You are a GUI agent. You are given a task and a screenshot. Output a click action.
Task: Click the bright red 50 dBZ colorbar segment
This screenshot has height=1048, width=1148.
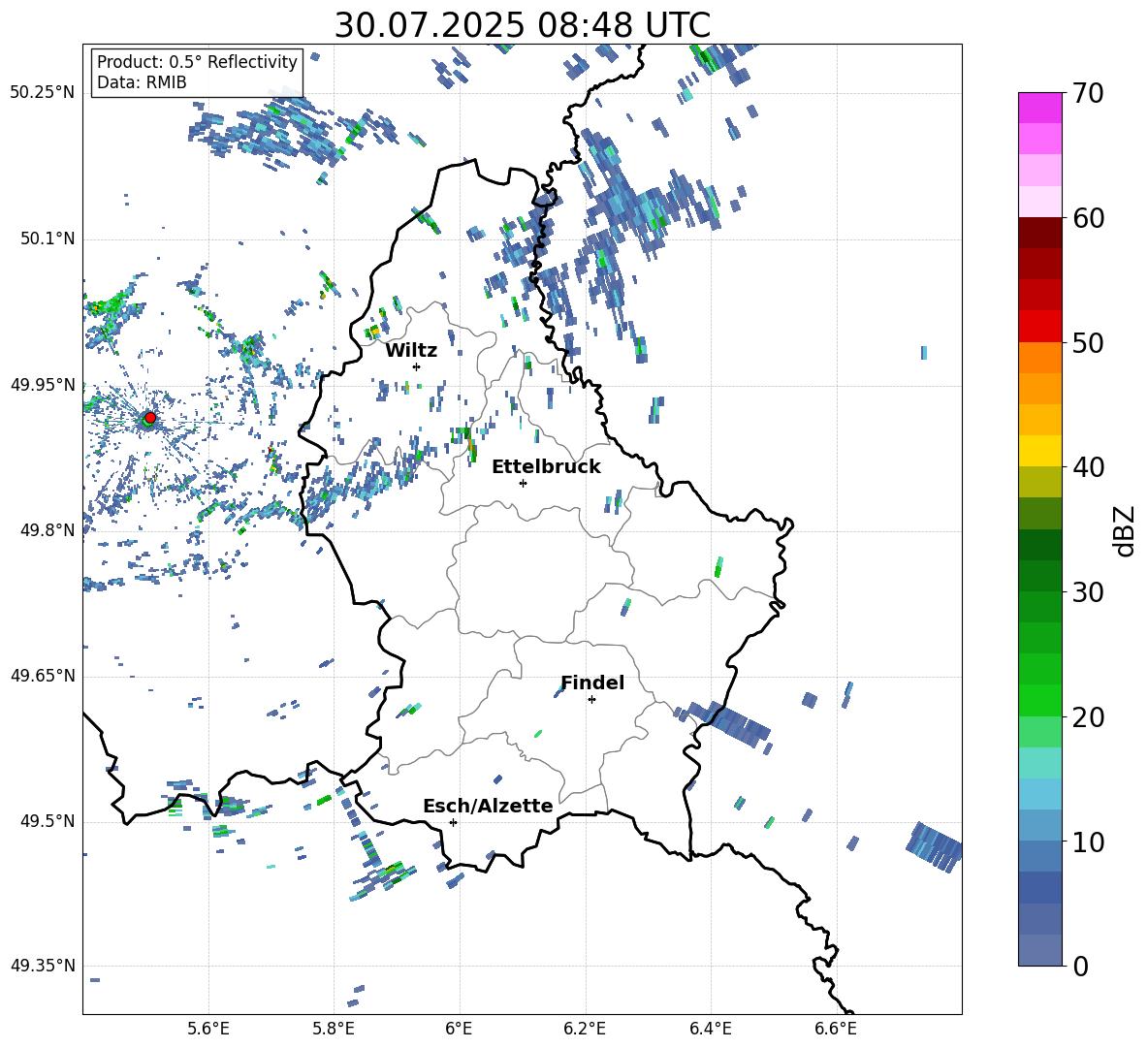click(1040, 327)
